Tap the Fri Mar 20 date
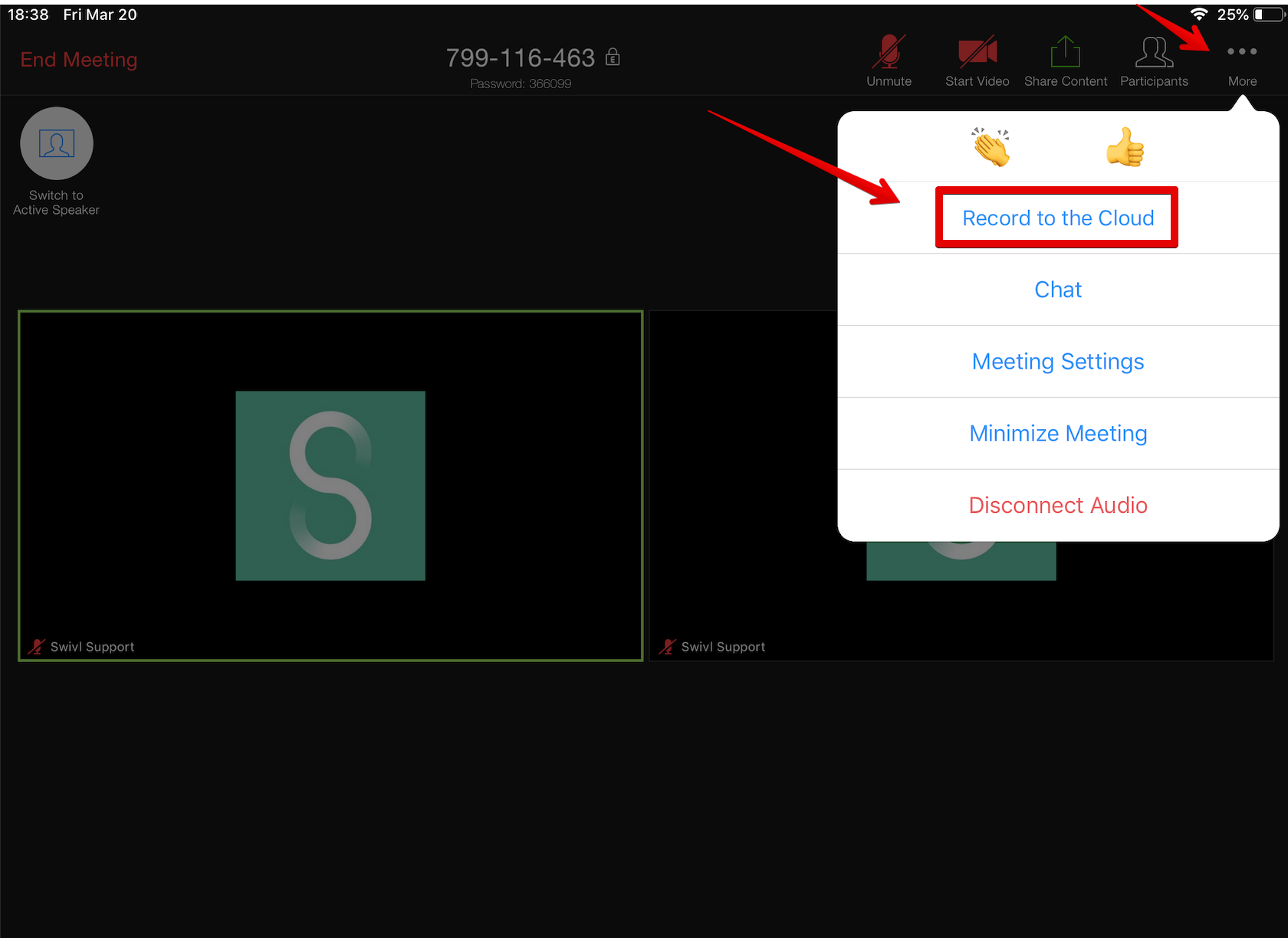1288x938 pixels. coord(100,15)
